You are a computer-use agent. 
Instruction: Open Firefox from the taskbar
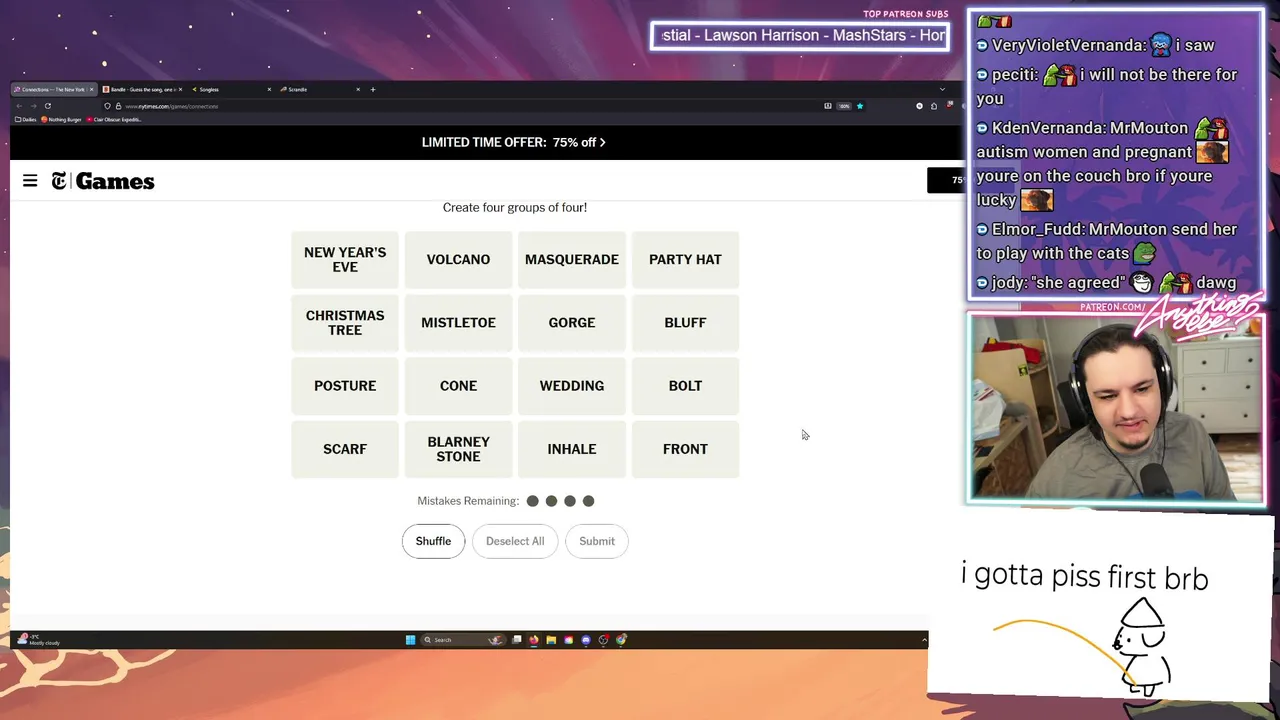534,640
